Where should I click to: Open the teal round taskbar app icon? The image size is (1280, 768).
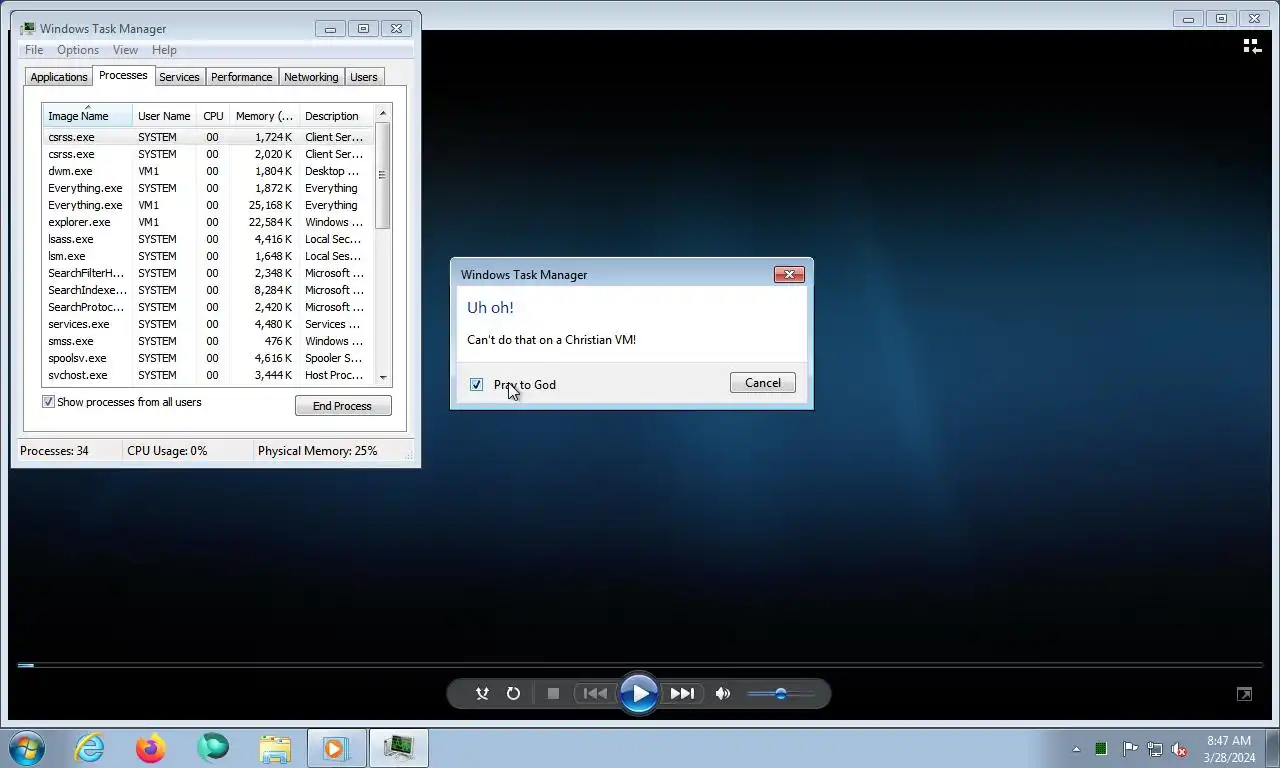[x=213, y=747]
